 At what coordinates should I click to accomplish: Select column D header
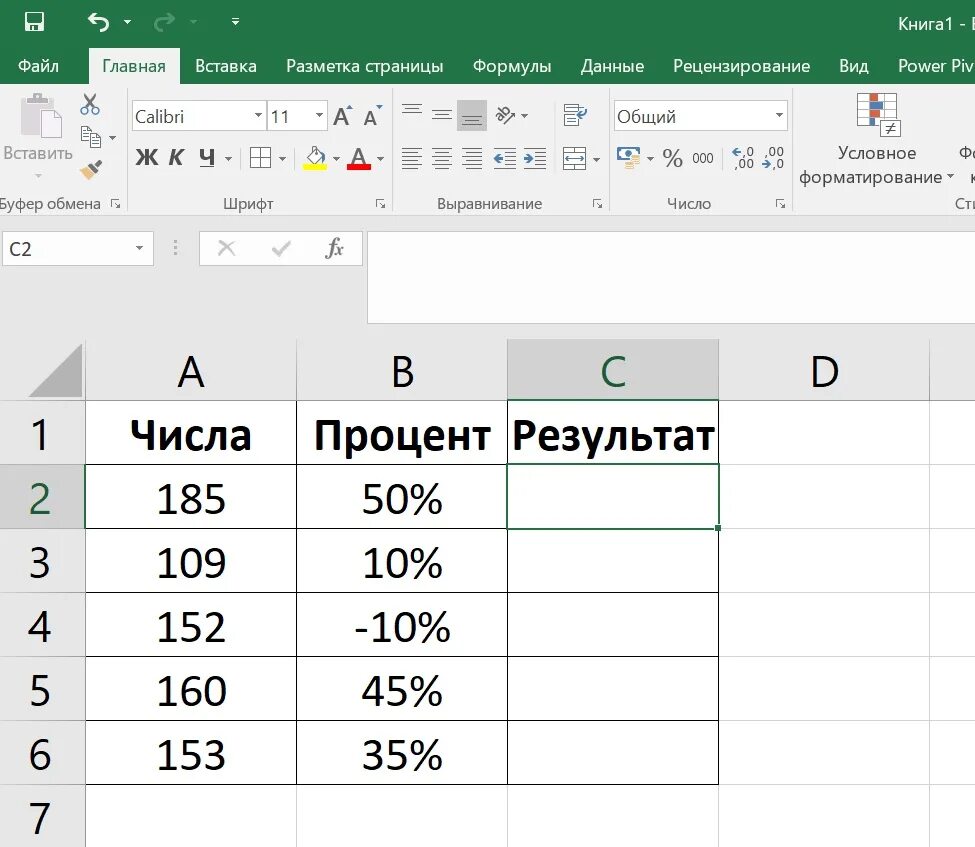point(824,371)
